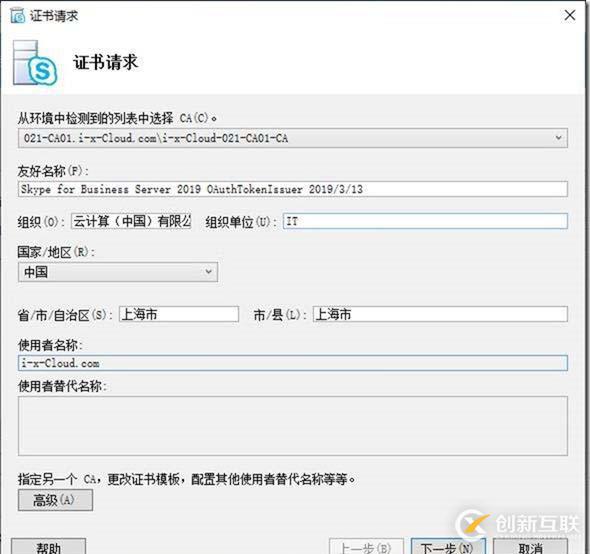
Task: Click the subject name field i-x-Cloud.com
Action: coord(293,363)
